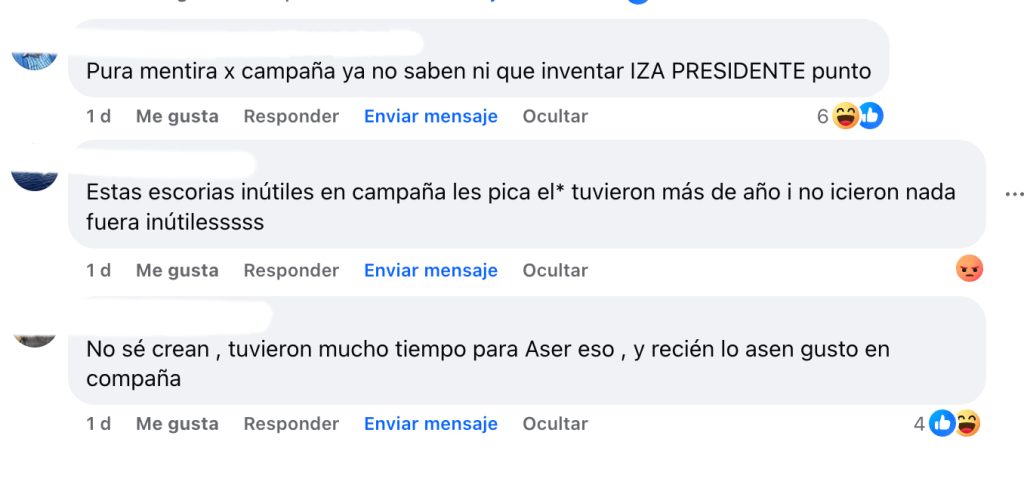Screen dimensions: 1024x482
Task: Click the laughing emoji on the third comment
Action: 967,423
